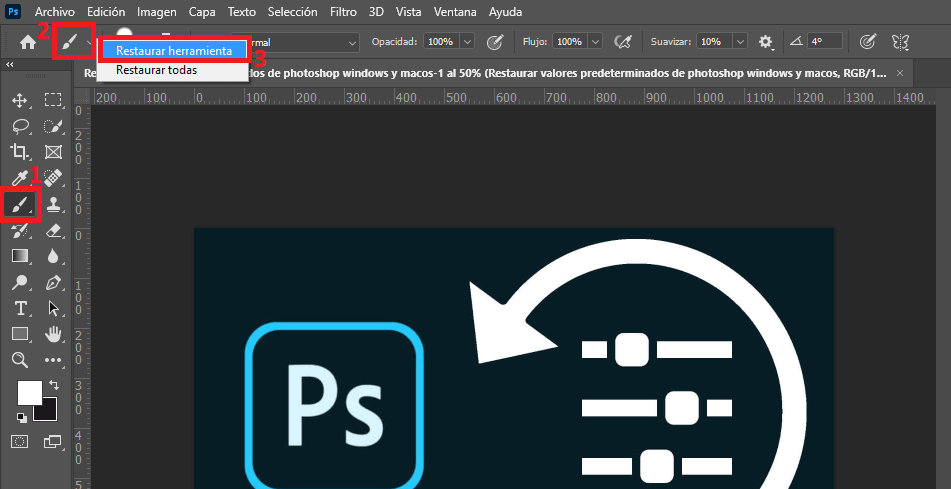Select the Gradient tool
Screen dimensions: 951x489
(x=20, y=256)
